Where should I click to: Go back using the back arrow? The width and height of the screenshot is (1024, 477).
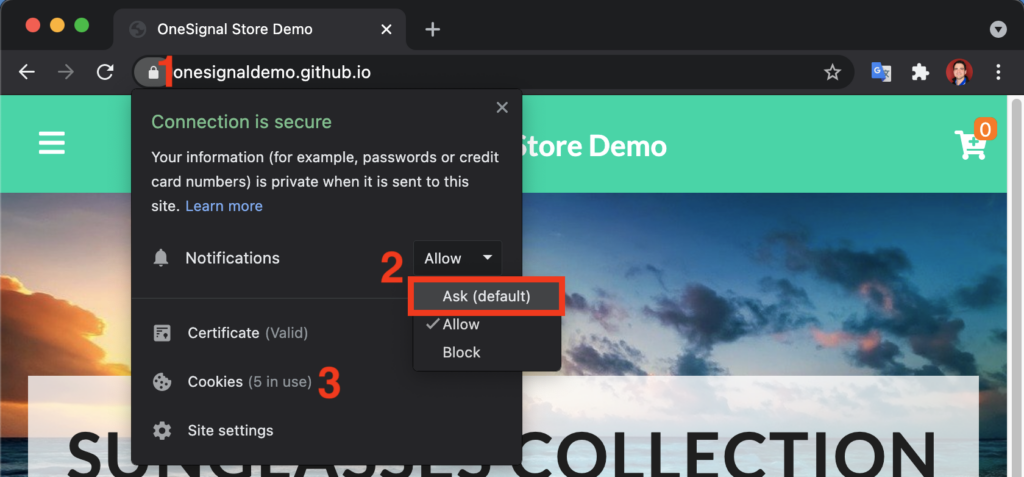pyautogui.click(x=27, y=72)
